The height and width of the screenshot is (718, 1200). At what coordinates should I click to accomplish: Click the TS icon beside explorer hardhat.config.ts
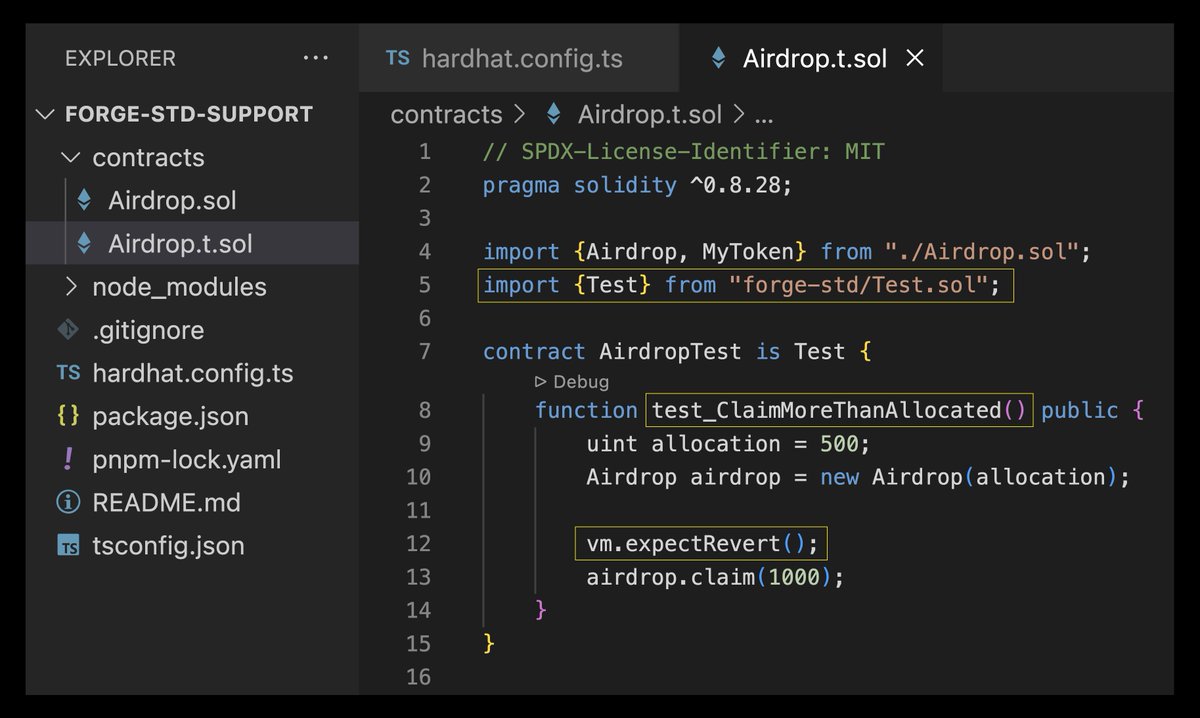68,373
